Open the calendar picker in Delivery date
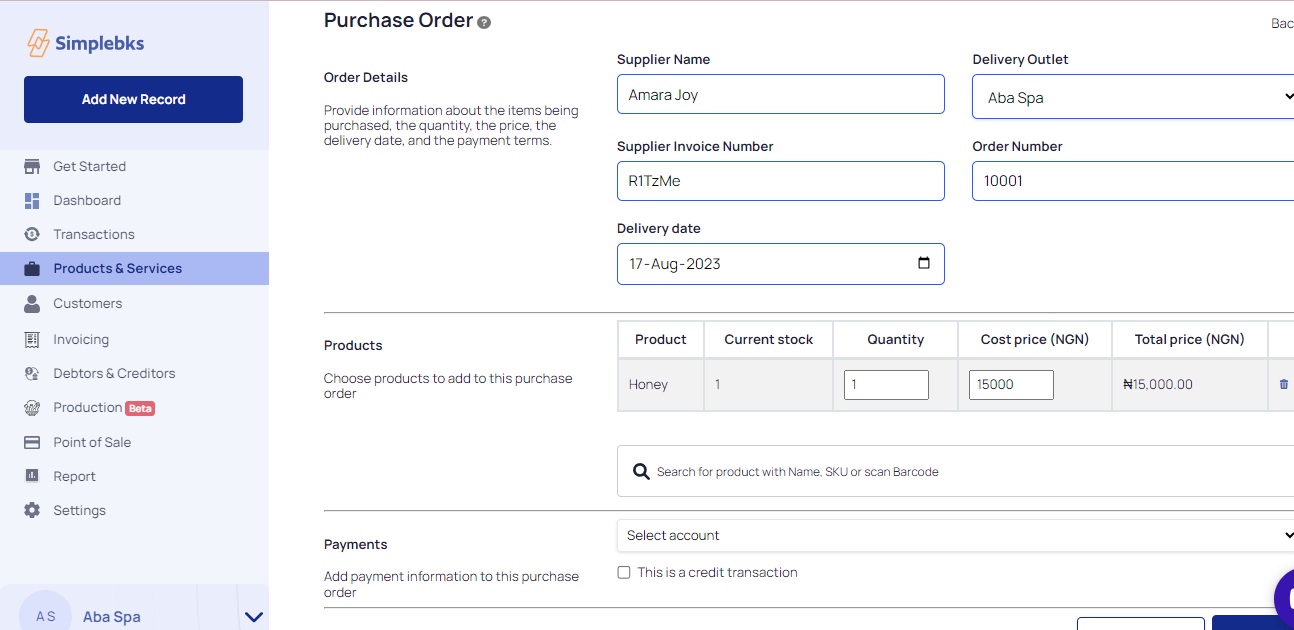 (924, 263)
